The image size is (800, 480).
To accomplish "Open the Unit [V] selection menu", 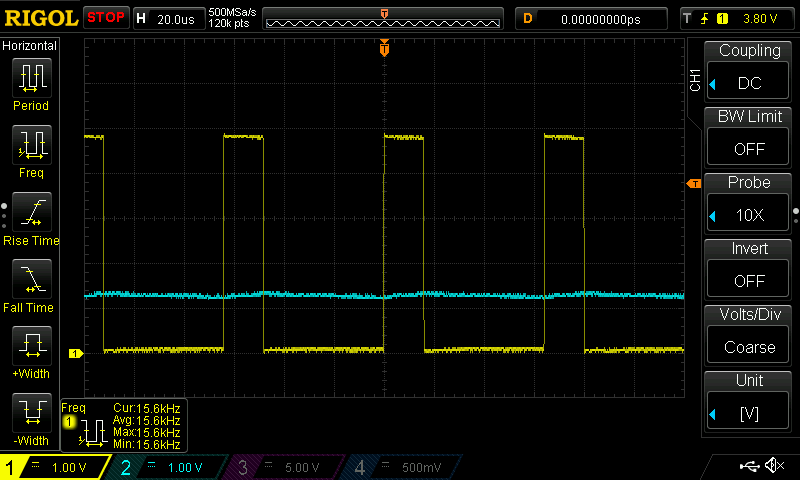I will [x=748, y=412].
